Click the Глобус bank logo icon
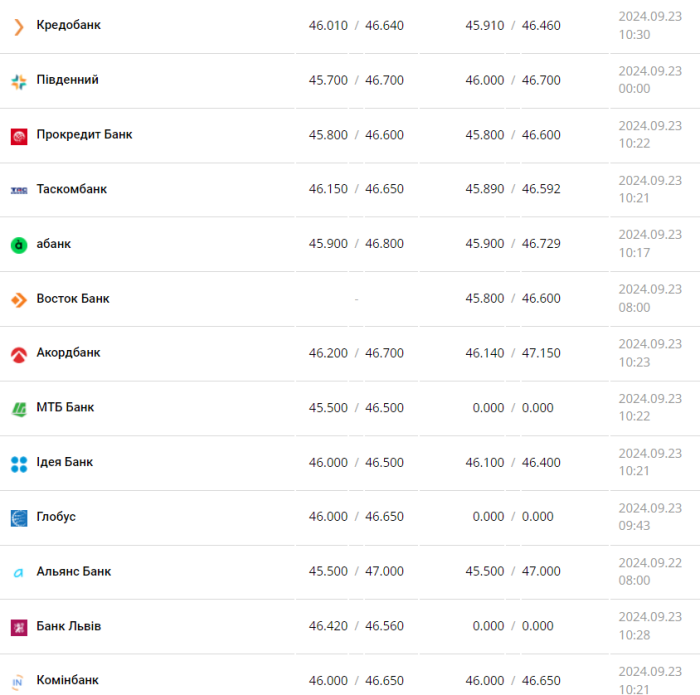The height and width of the screenshot is (695, 700). tap(18, 518)
